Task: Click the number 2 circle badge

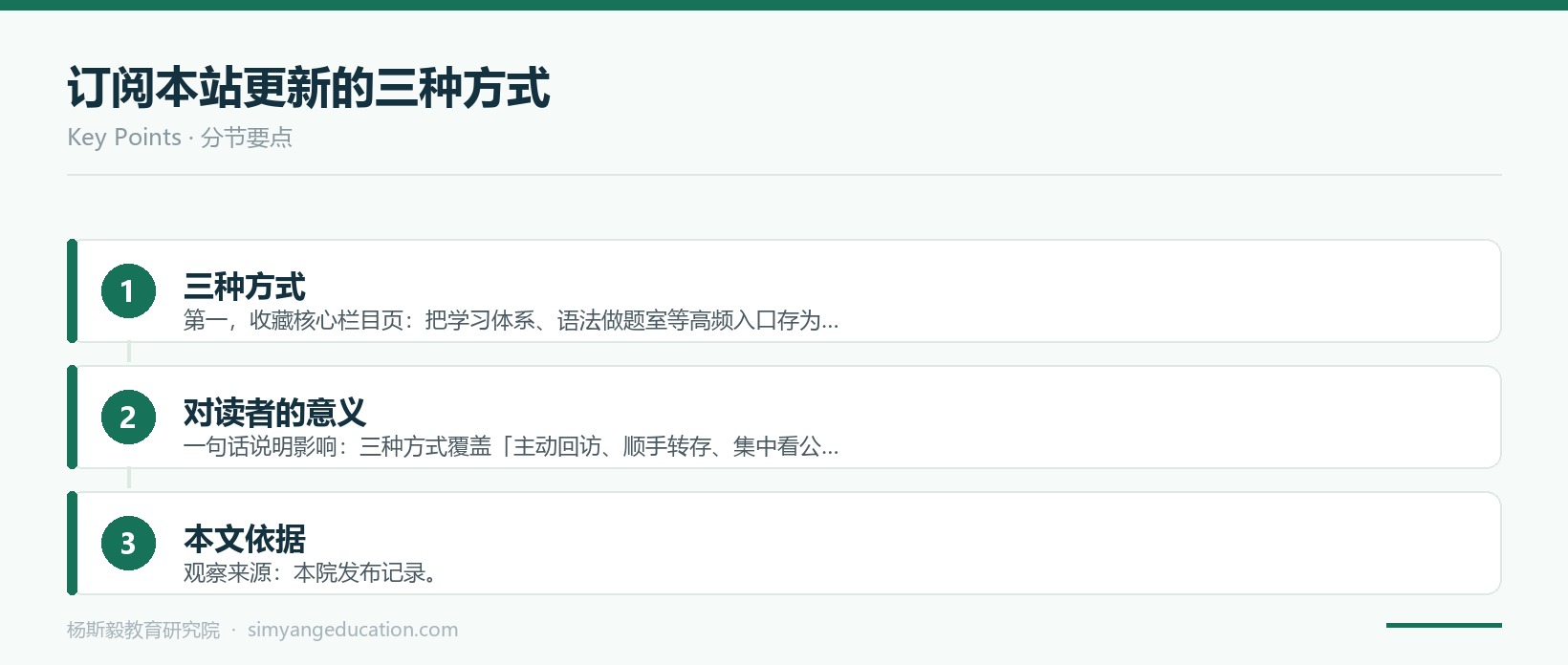Action: 128,417
